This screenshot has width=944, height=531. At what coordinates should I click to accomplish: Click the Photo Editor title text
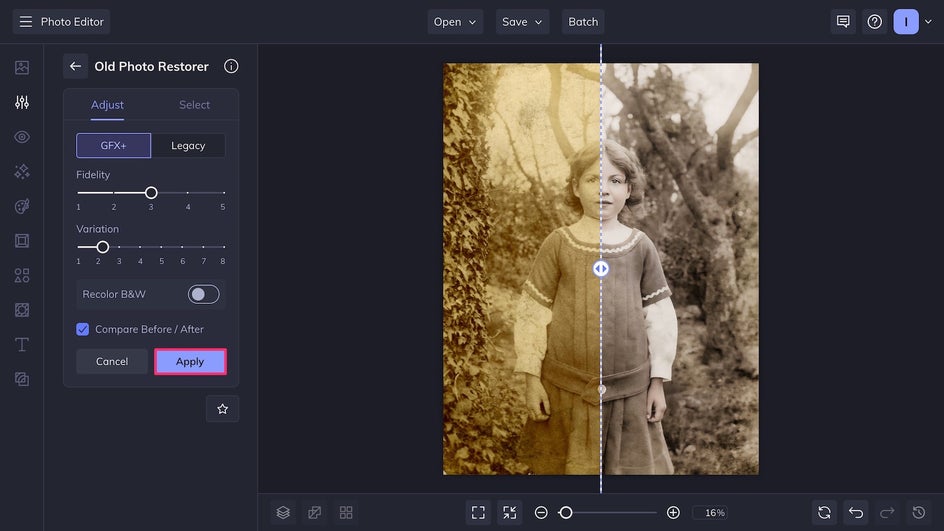coord(72,22)
